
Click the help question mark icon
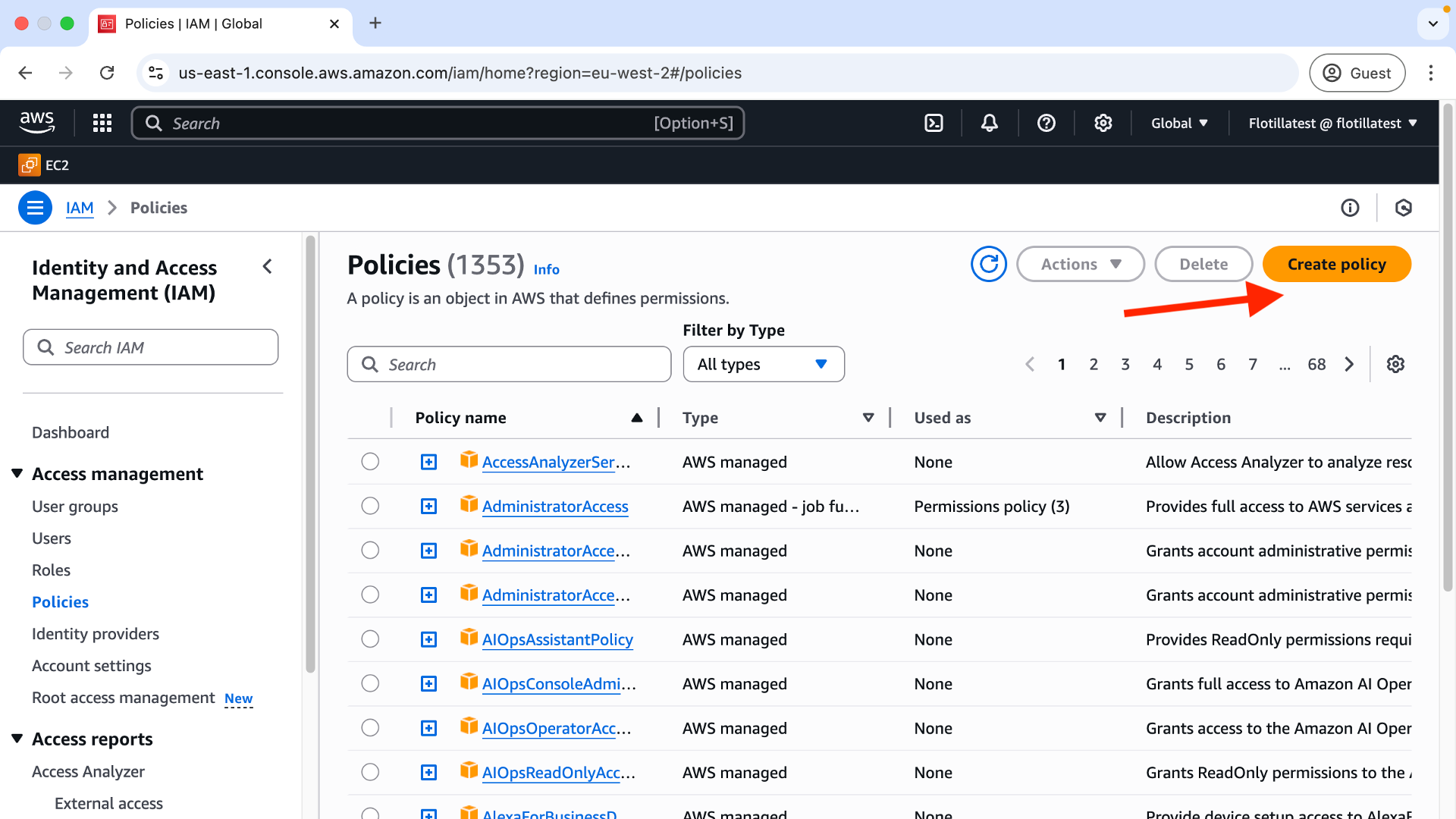pos(1046,123)
